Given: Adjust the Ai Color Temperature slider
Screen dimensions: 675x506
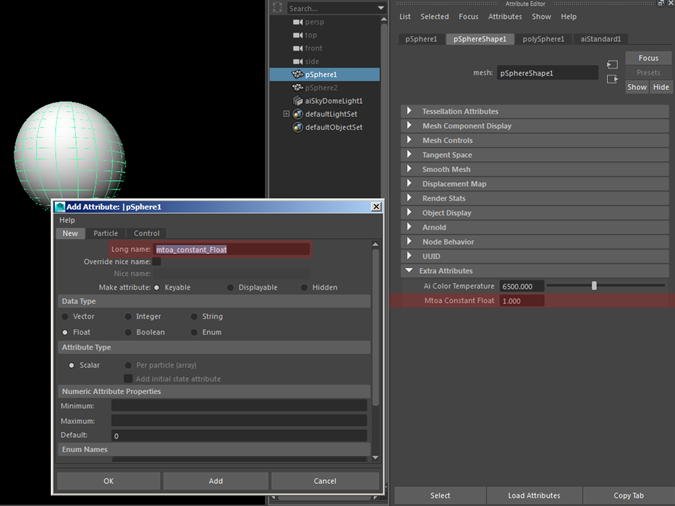Looking at the screenshot, I should [594, 286].
